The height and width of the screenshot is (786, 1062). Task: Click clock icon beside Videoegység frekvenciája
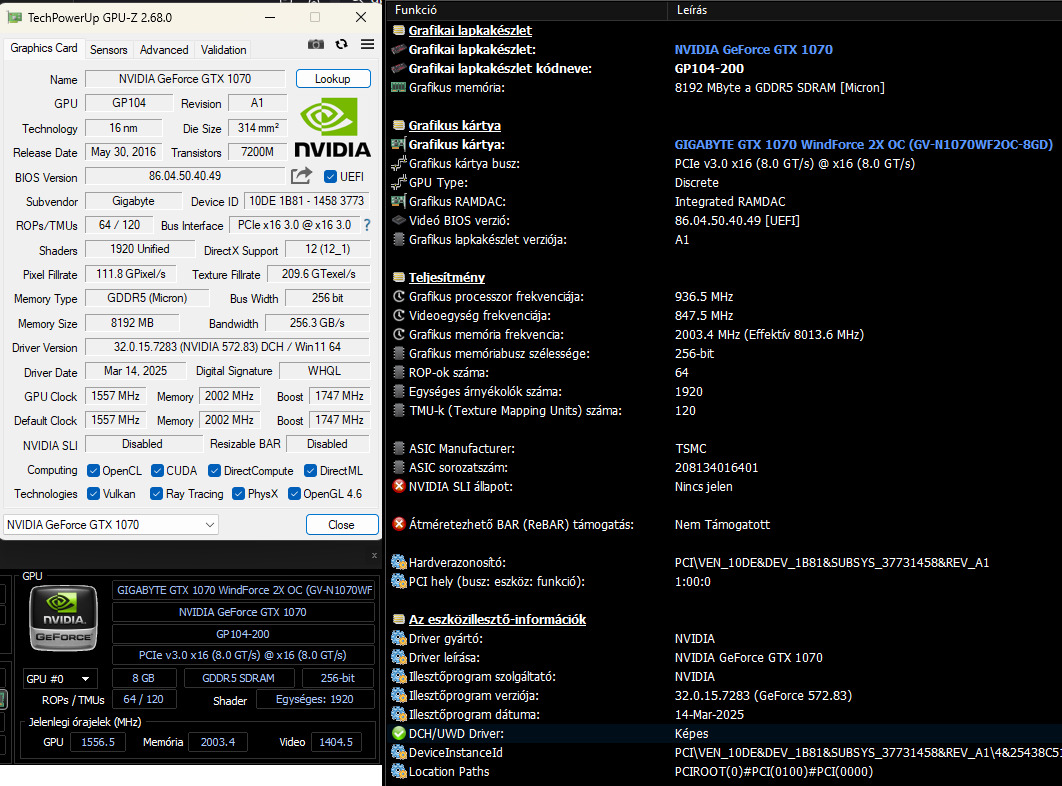click(399, 315)
